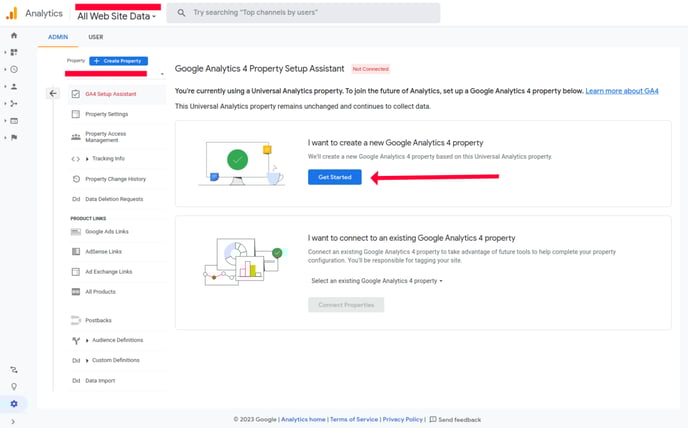This screenshot has width=688, height=428.
Task: Click into the search input field
Action: [303, 13]
